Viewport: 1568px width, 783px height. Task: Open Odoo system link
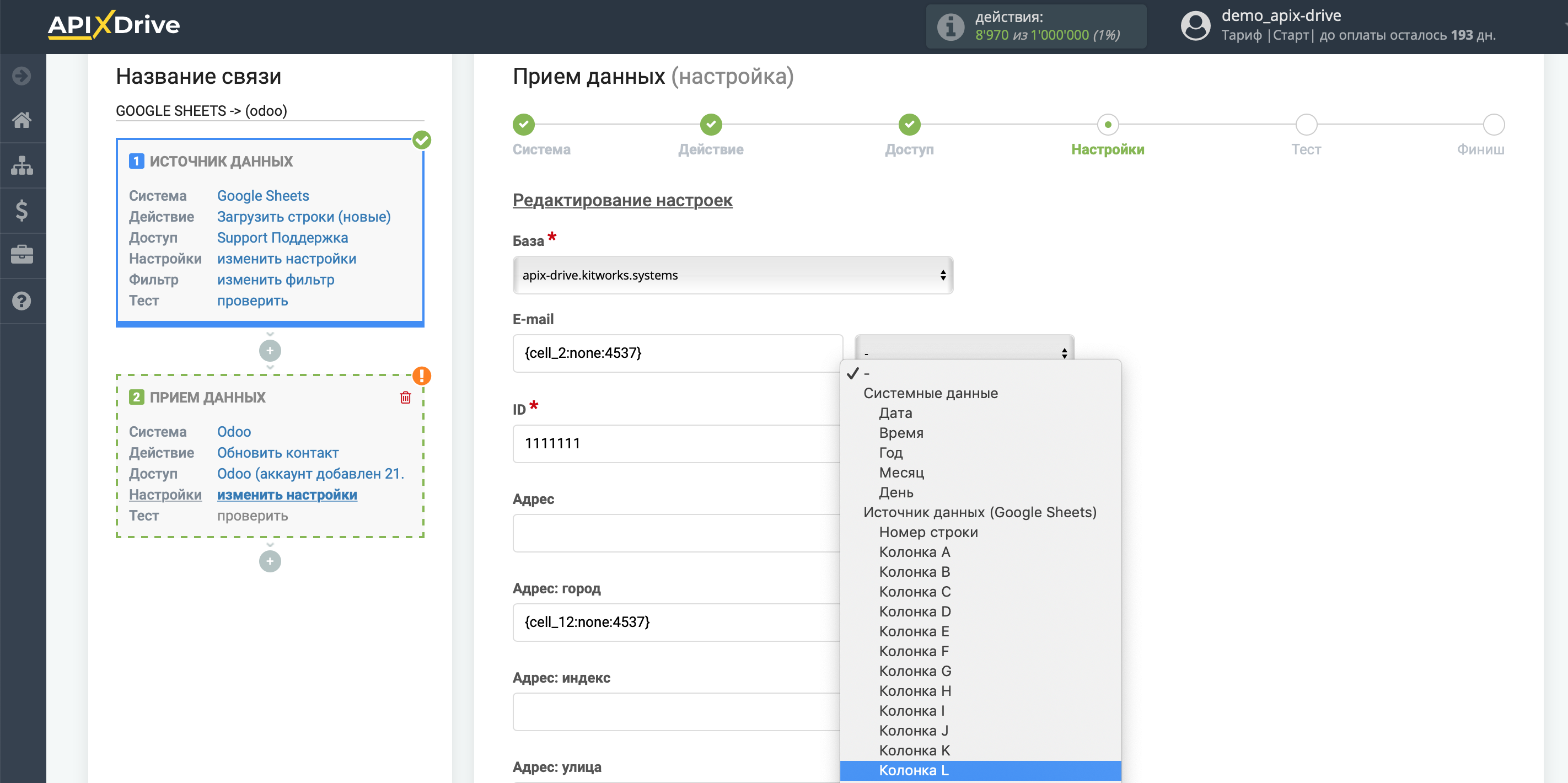(234, 432)
